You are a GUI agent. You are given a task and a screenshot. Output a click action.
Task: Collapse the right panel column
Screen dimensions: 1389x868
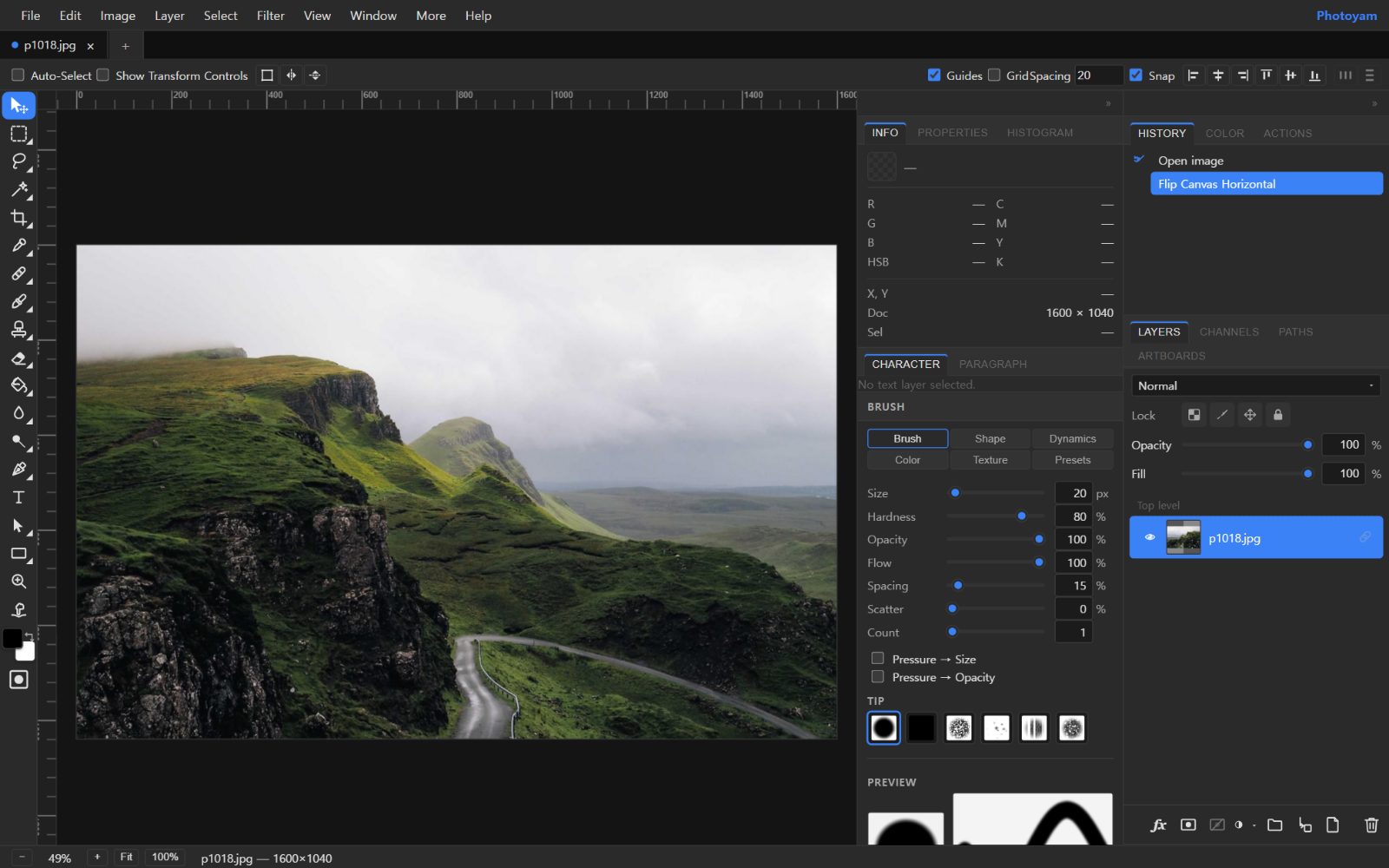1374,103
